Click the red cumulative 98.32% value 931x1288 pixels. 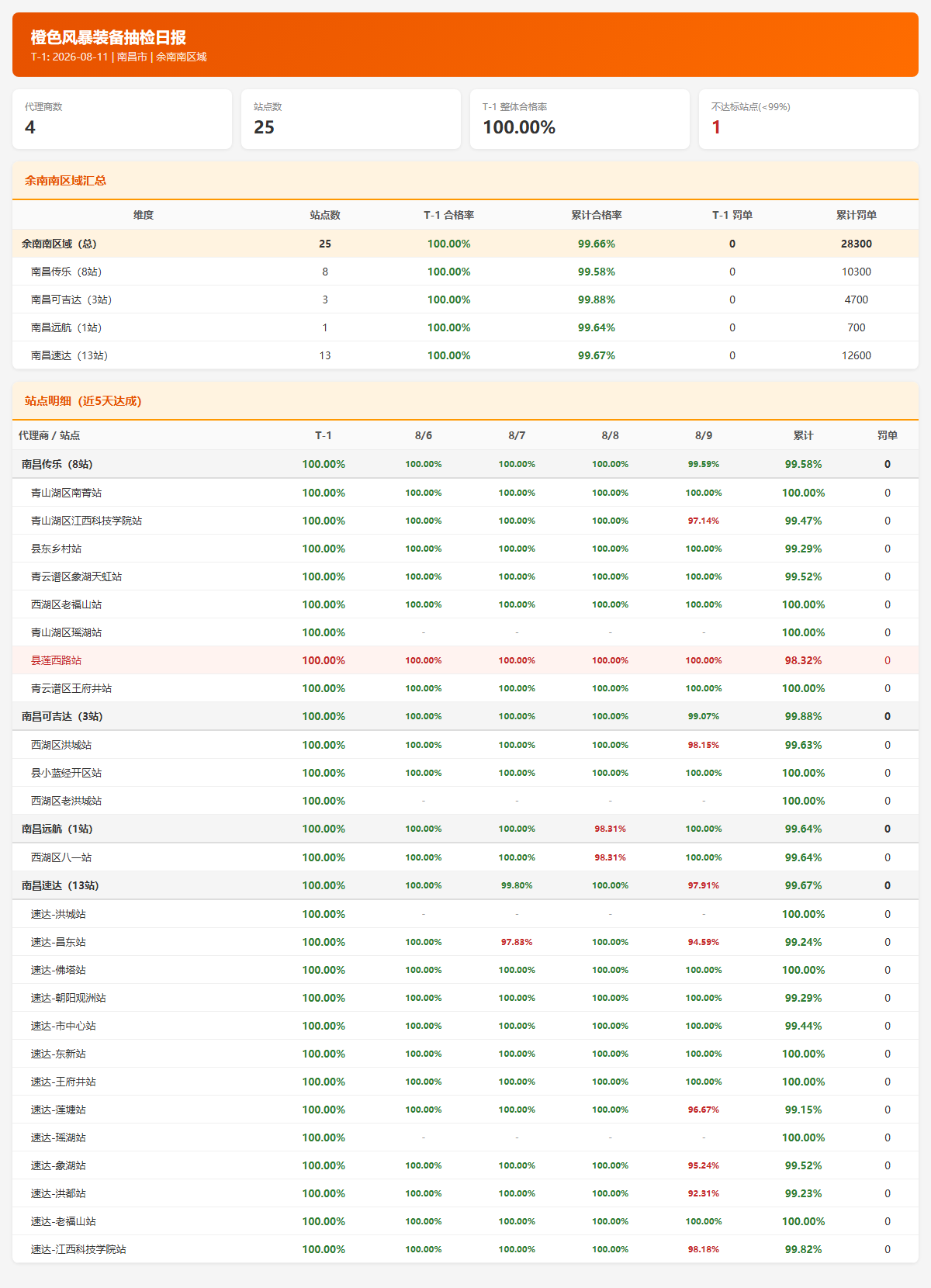point(804,660)
